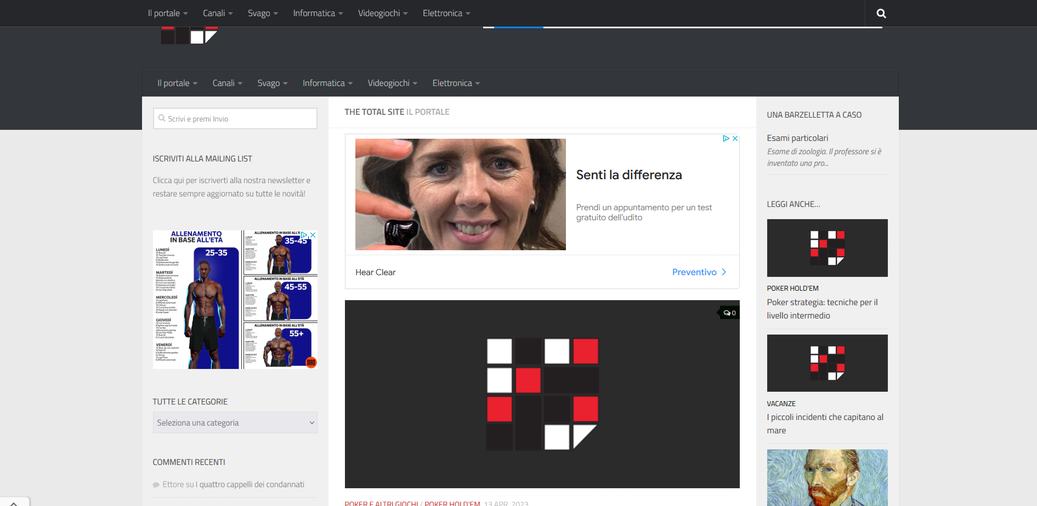Image resolution: width=1037 pixels, height=506 pixels.
Task: Open 'Canali' in the secondary navbar
Action: (x=228, y=83)
